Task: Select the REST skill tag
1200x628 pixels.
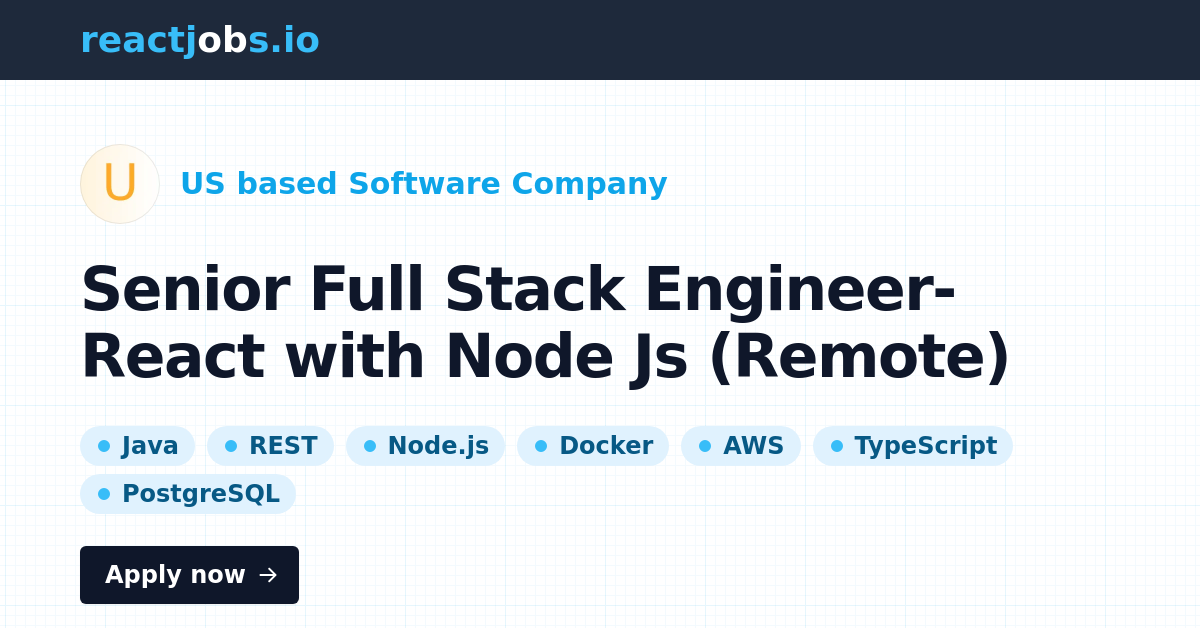Action: (270, 446)
